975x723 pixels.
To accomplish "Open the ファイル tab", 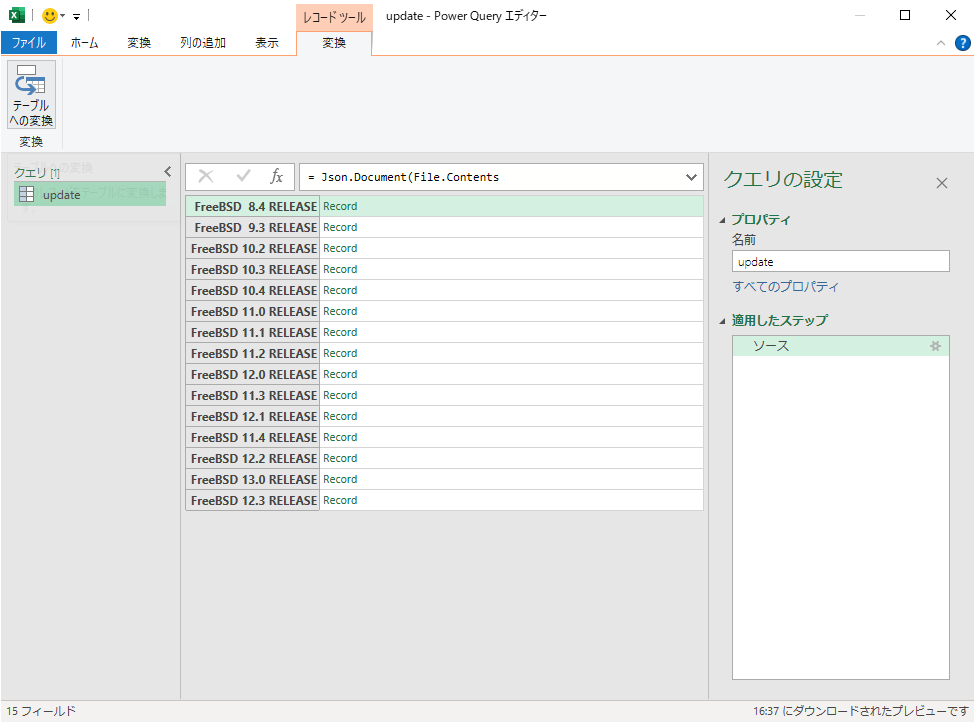I will 29,43.
